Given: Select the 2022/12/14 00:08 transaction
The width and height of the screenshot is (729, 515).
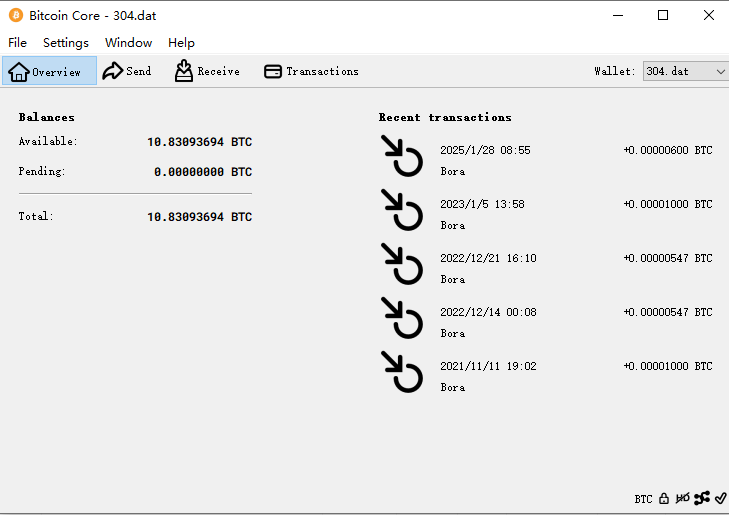Looking at the screenshot, I should [545, 322].
